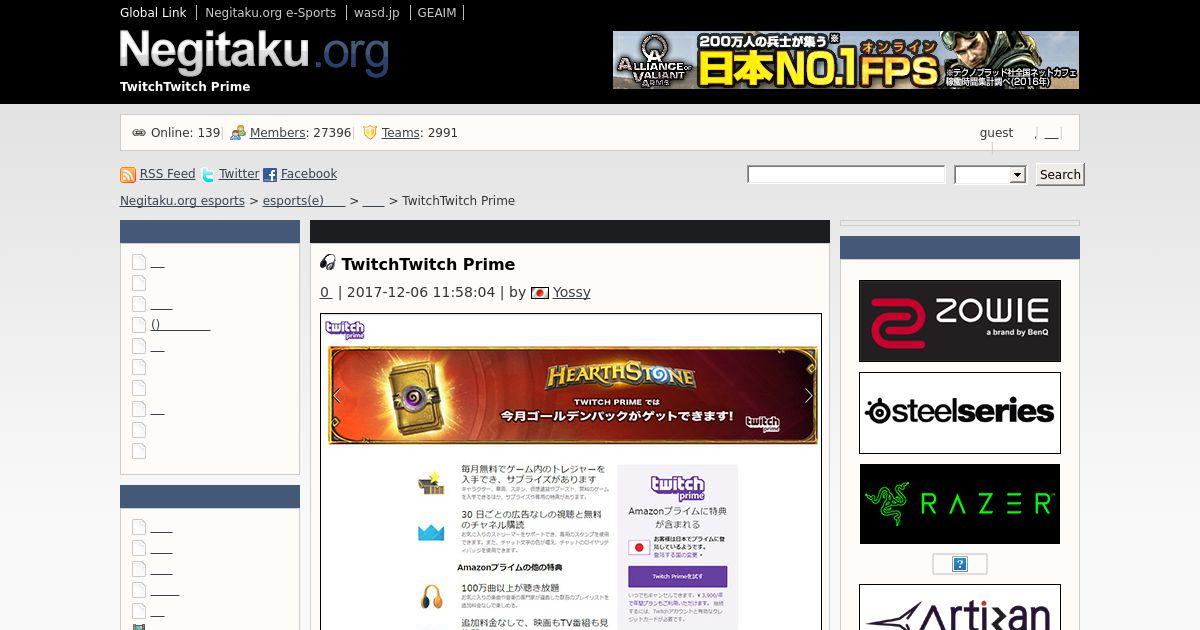Click the purple Twitch Prime trial button
This screenshot has width=1200, height=630.
(x=677, y=577)
